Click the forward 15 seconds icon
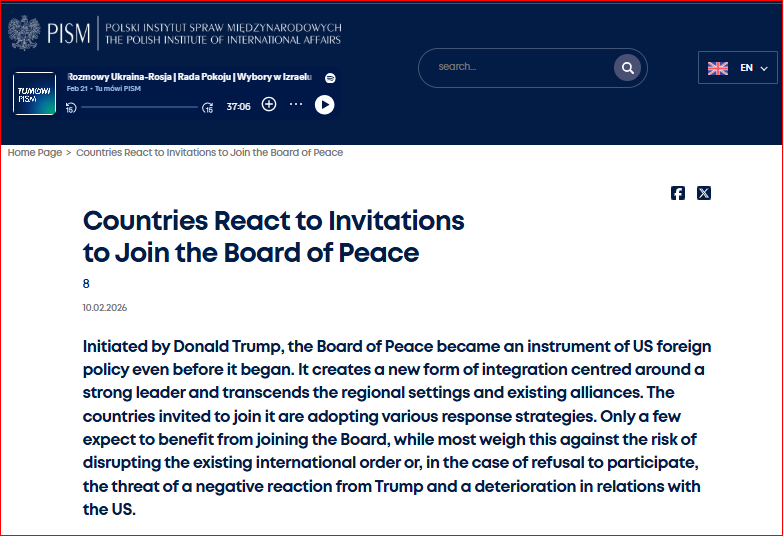The image size is (783, 536). (x=207, y=107)
